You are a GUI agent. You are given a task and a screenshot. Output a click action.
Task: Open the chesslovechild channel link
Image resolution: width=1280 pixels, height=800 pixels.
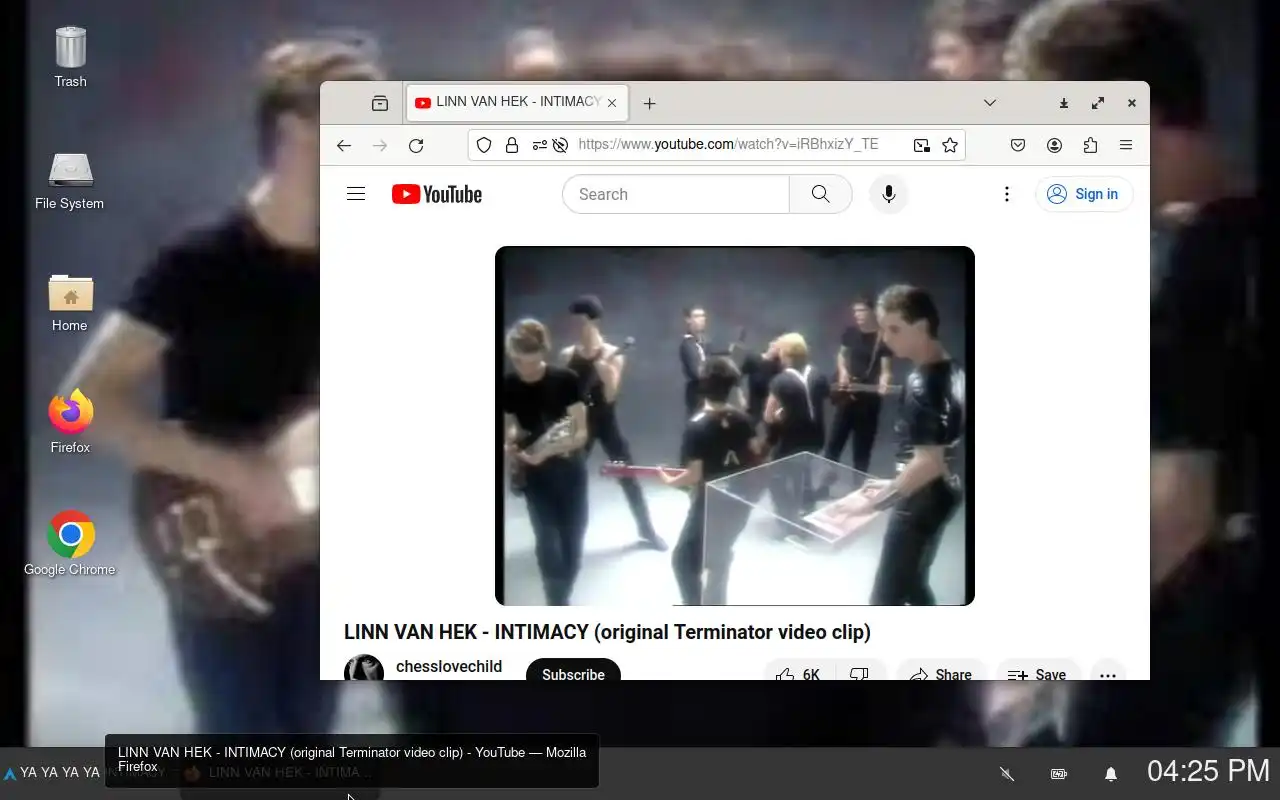pos(449,667)
